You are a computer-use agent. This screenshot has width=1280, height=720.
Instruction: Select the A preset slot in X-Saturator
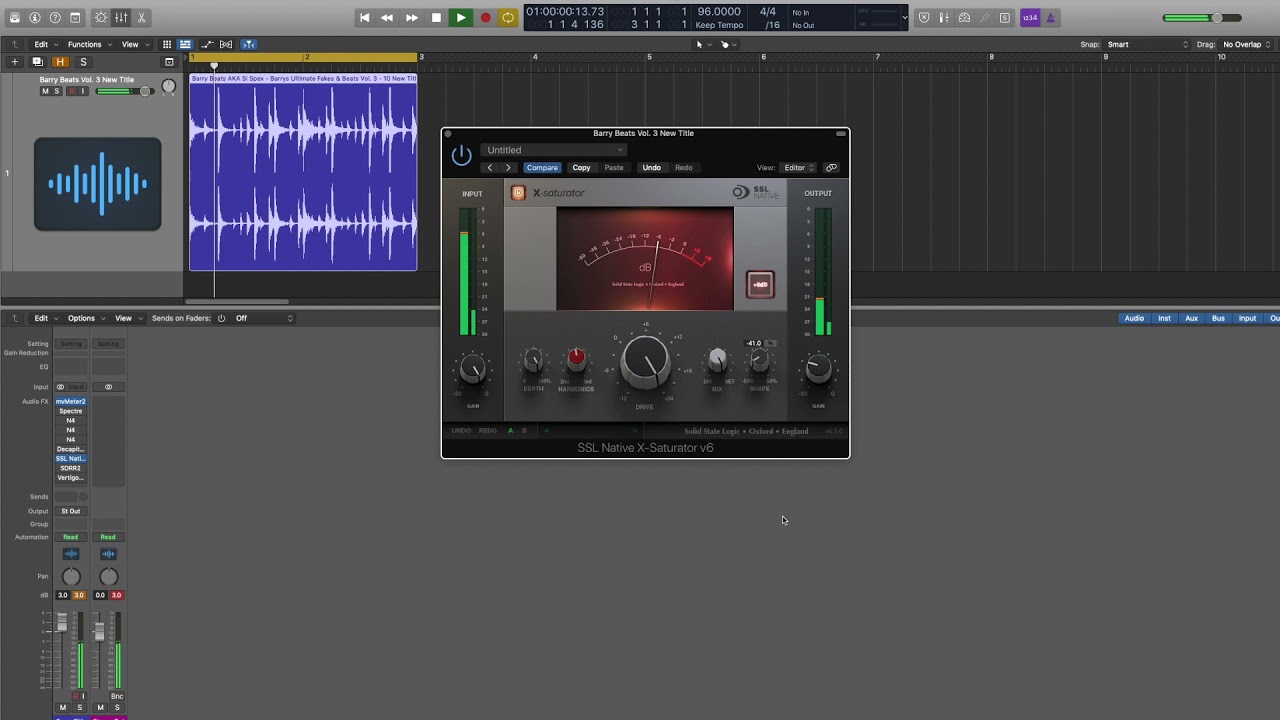510,431
